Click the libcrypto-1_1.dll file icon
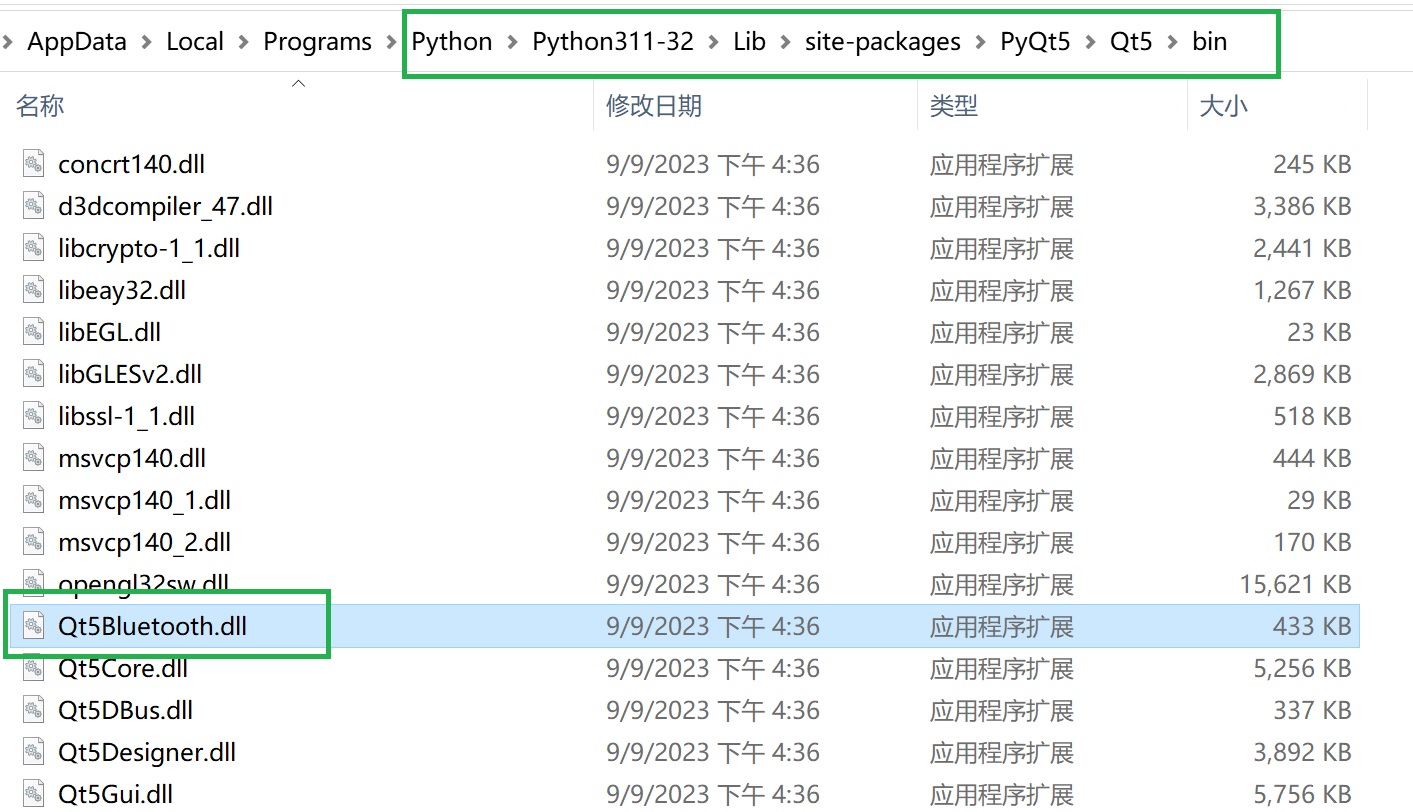The image size is (1413, 812). pos(34,248)
